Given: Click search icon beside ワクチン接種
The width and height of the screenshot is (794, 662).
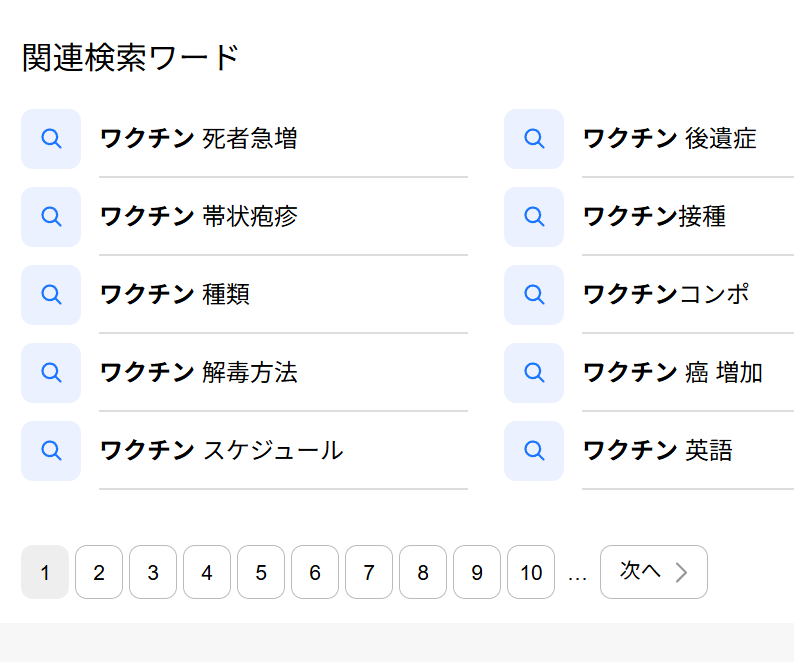Looking at the screenshot, I should pos(534,217).
